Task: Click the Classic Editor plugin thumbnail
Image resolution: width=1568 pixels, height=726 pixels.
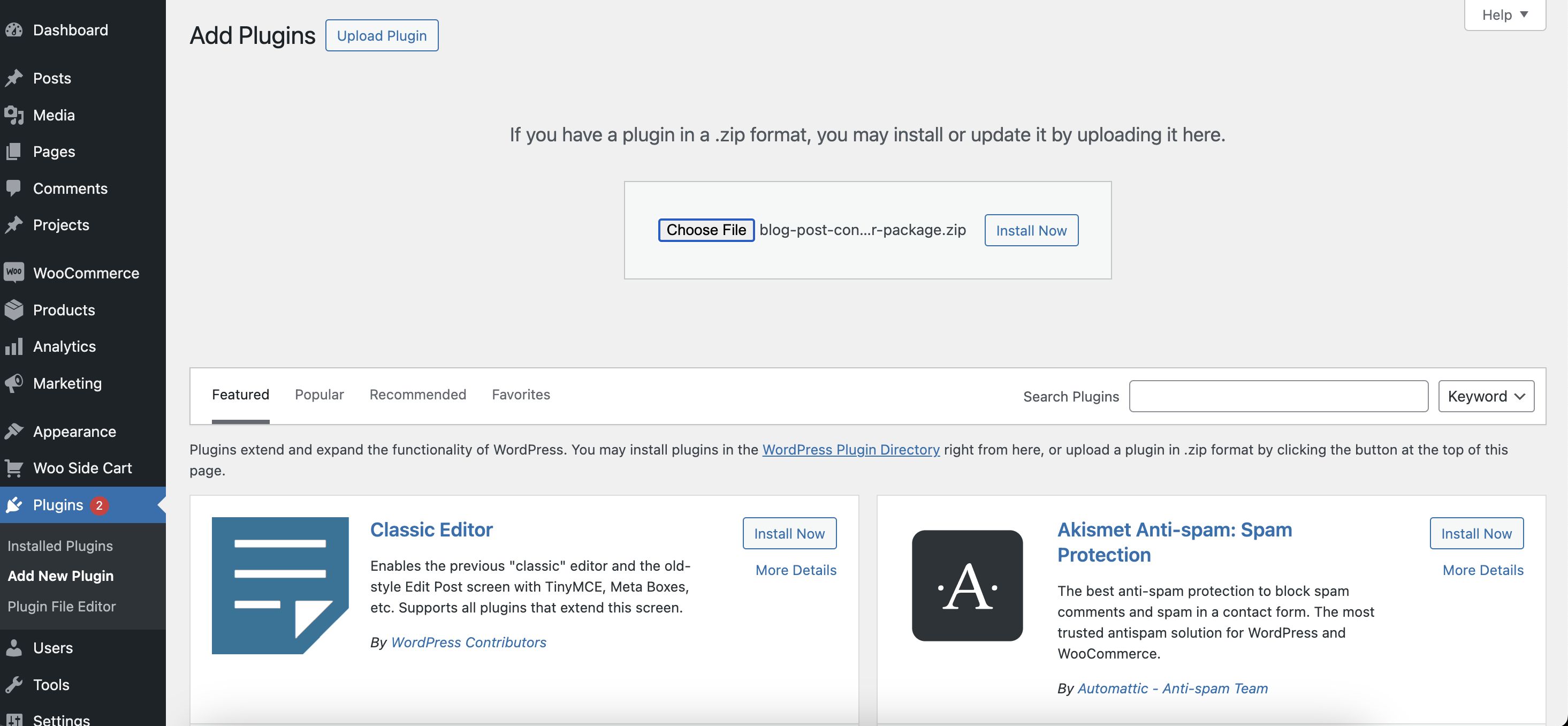Action: tap(280, 585)
